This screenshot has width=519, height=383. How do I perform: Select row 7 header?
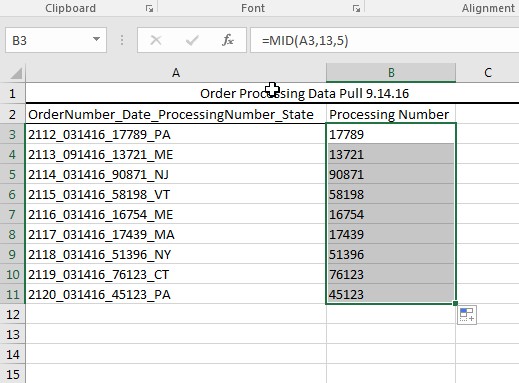(13, 214)
